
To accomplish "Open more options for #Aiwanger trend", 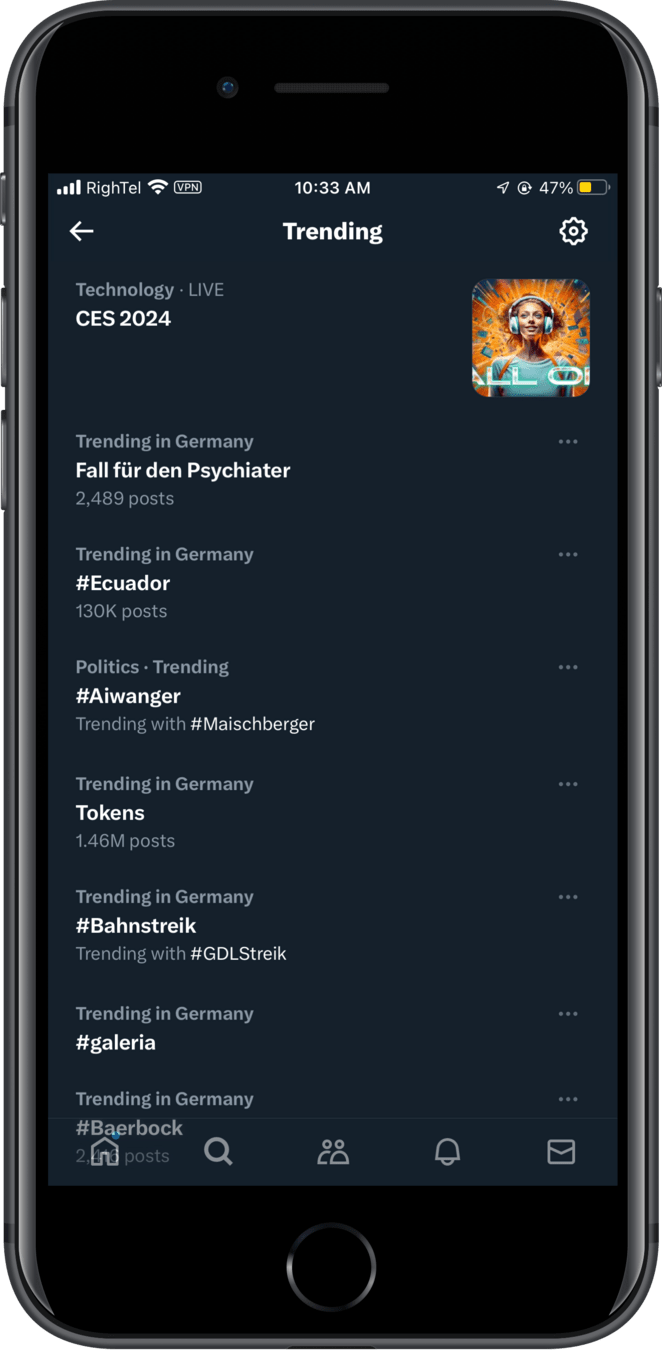I will 568,668.
